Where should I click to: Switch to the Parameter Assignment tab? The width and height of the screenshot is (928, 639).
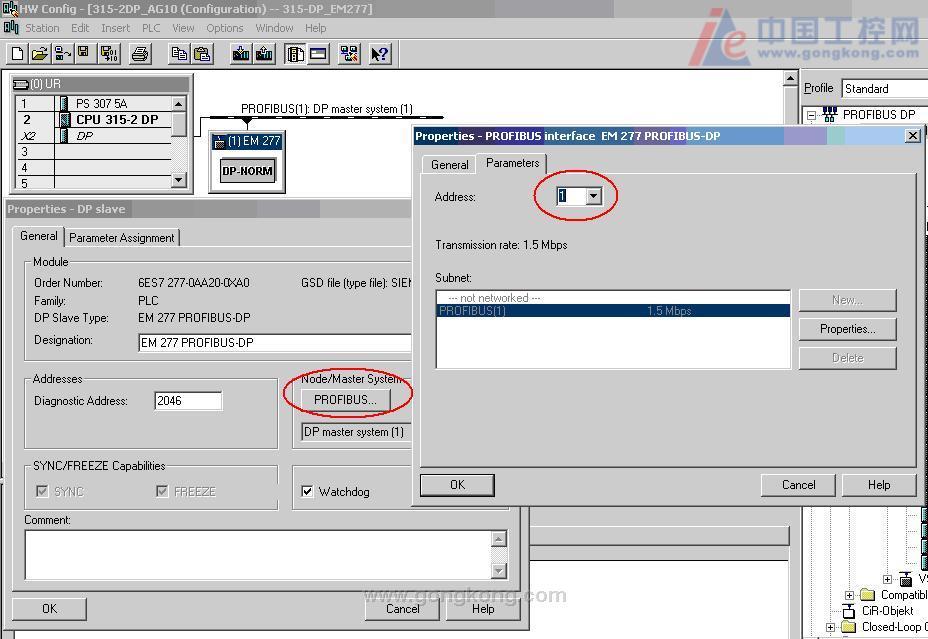121,238
